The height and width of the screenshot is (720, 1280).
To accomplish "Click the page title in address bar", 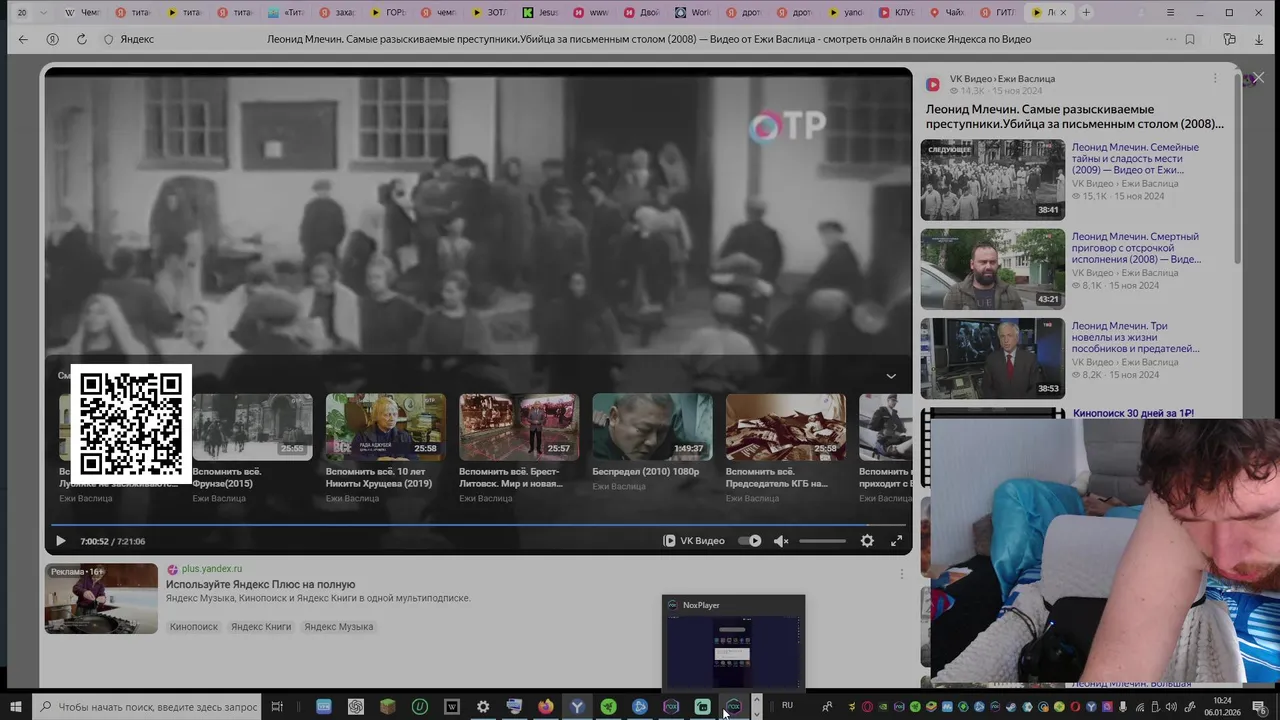I will click(649, 39).
